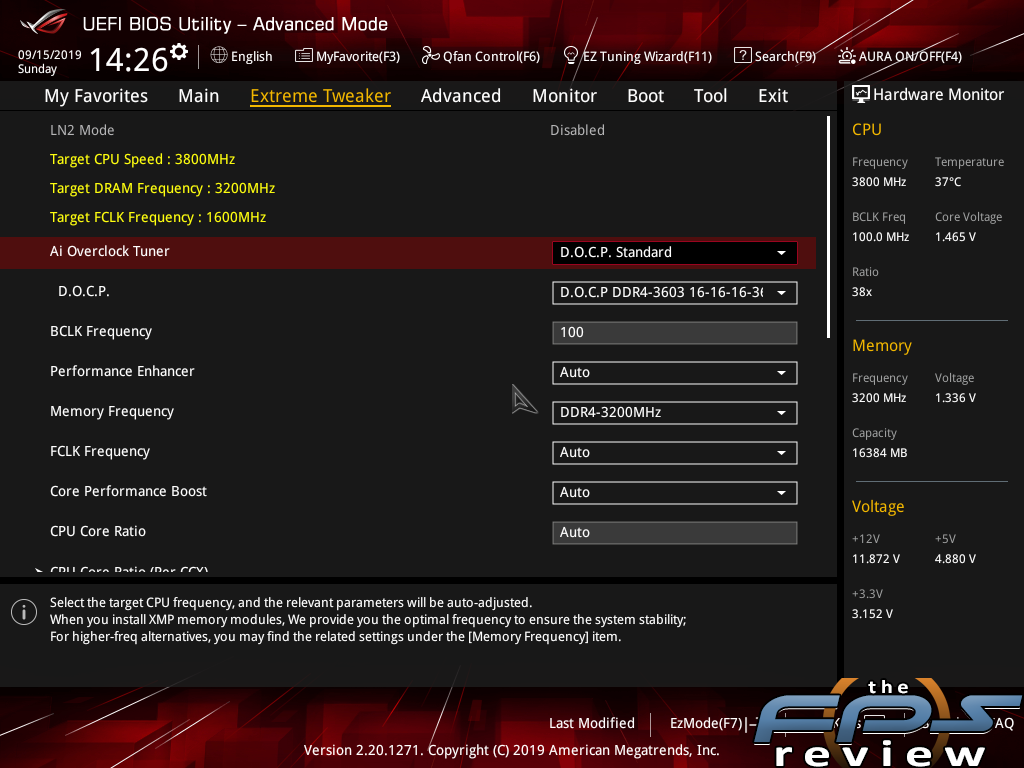Open the Advanced tab

click(x=460, y=95)
